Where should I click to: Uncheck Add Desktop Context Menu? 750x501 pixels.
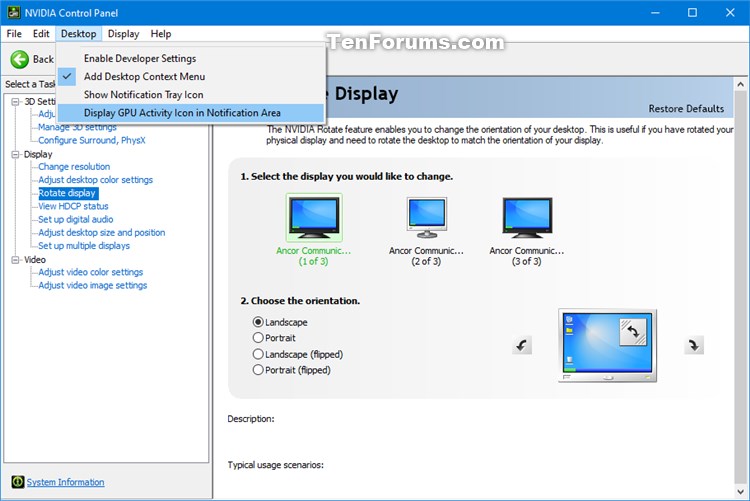pos(191,77)
